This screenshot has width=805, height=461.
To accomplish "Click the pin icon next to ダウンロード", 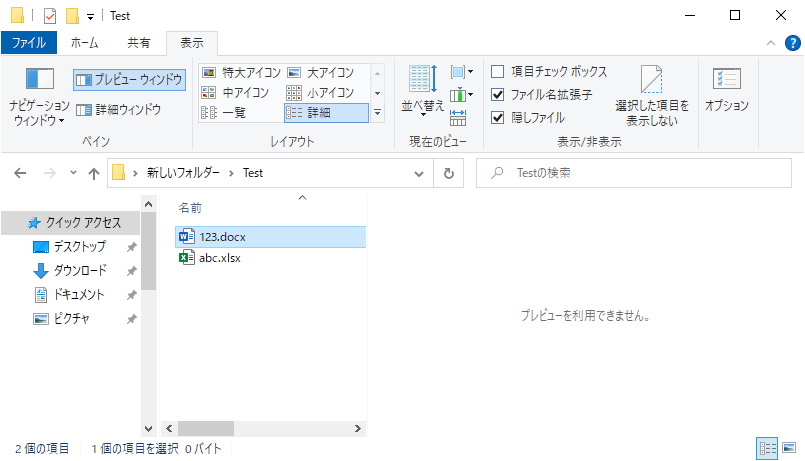I will (131, 271).
